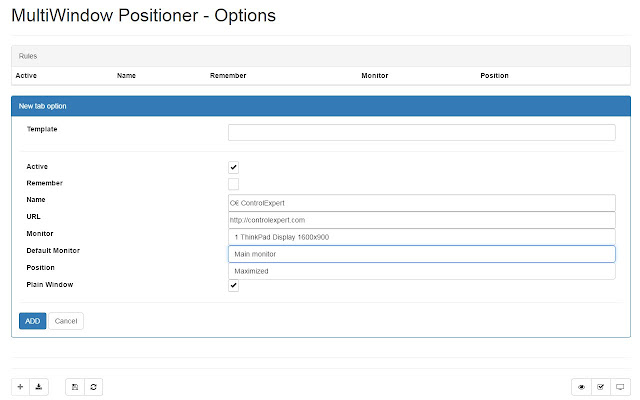Click the Name column header
The image size is (640, 400).
[126, 76]
